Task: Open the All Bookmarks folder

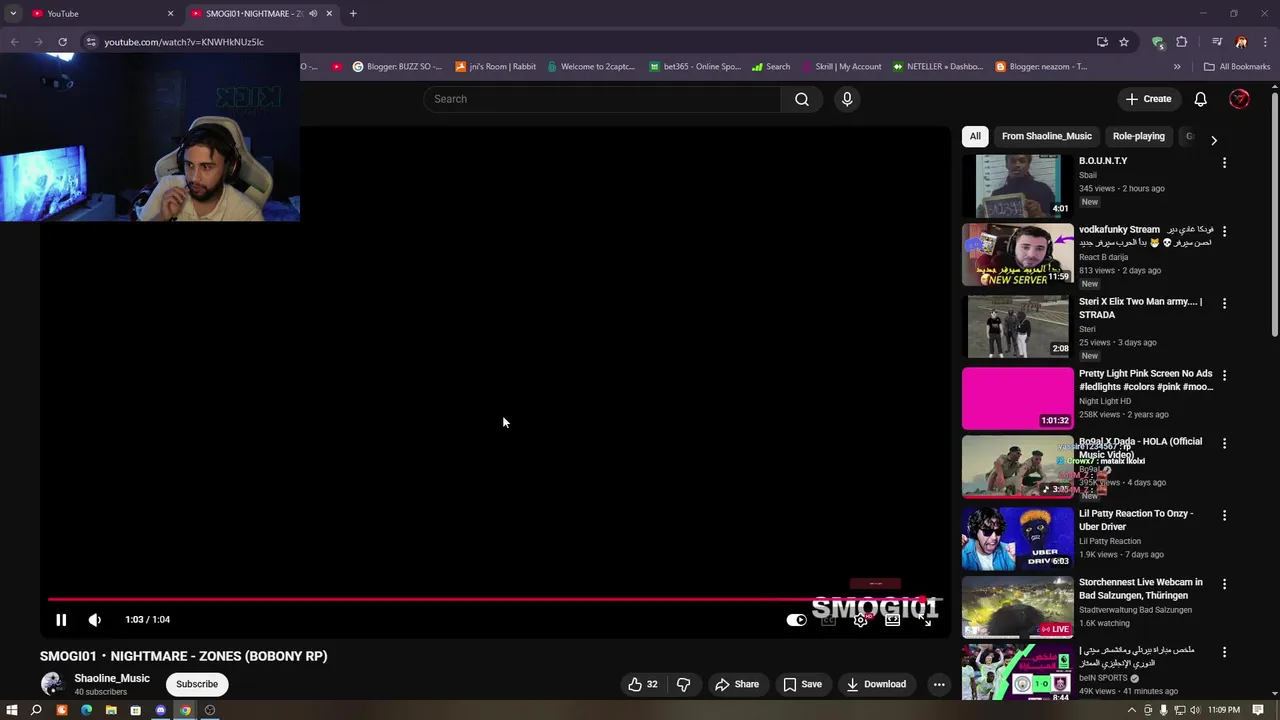Action: 1237,67
